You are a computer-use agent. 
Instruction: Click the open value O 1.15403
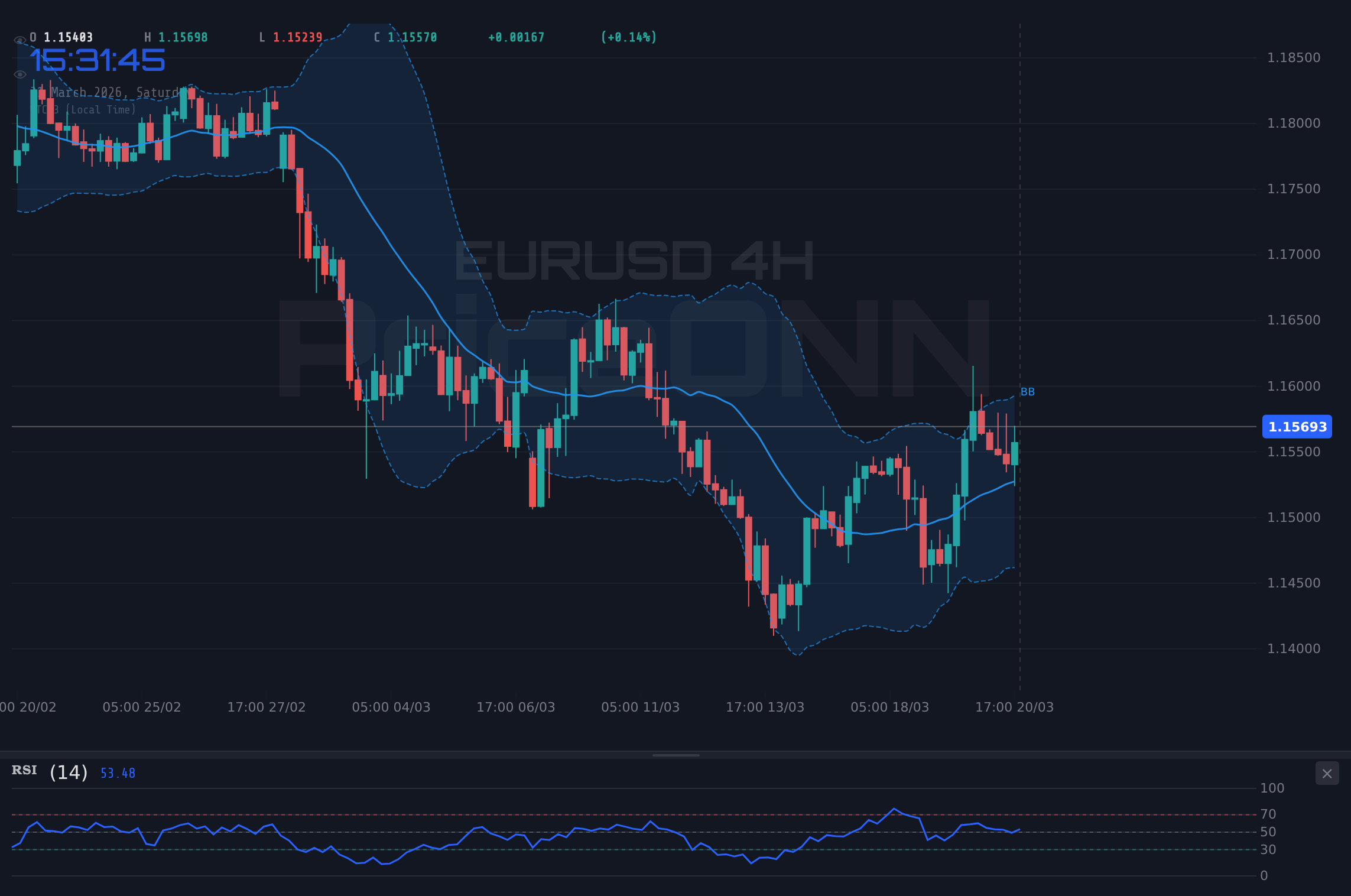(x=61, y=37)
